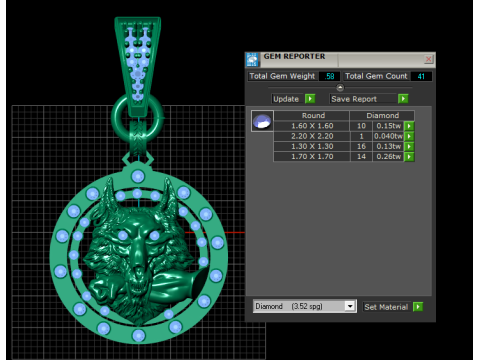Click the count cell showing 14
This screenshot has width=480, height=360.
click(361, 157)
